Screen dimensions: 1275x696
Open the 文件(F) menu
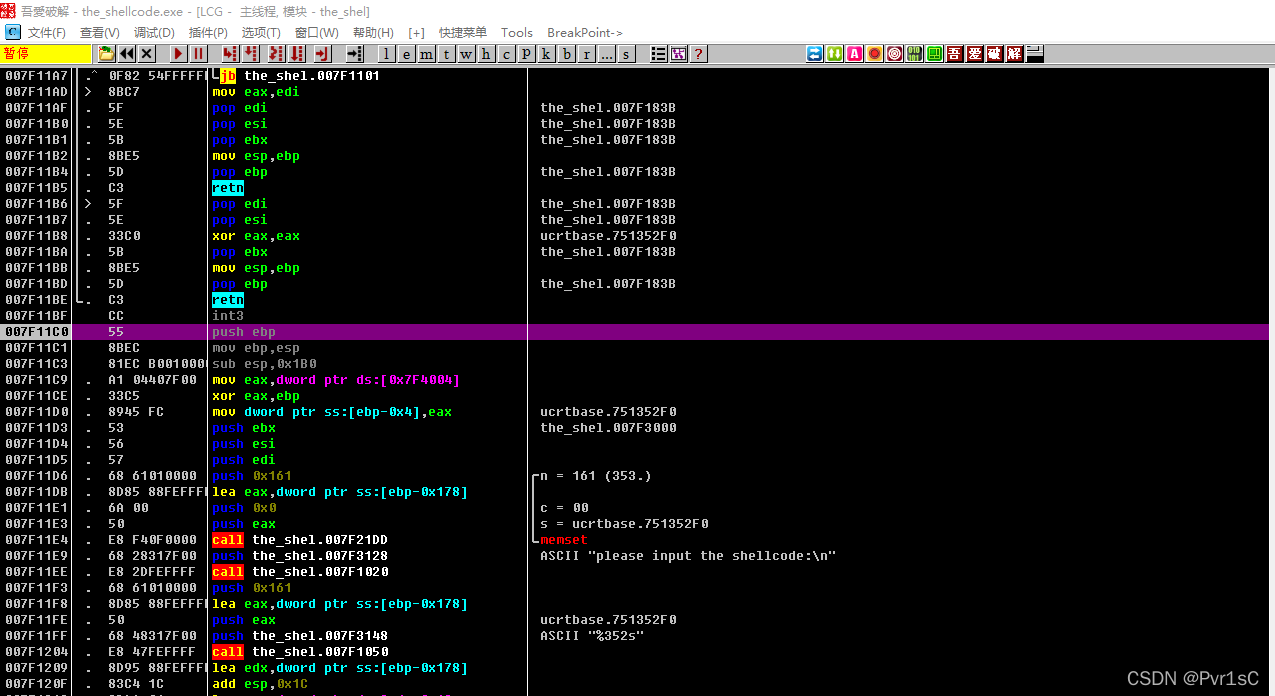coord(47,33)
